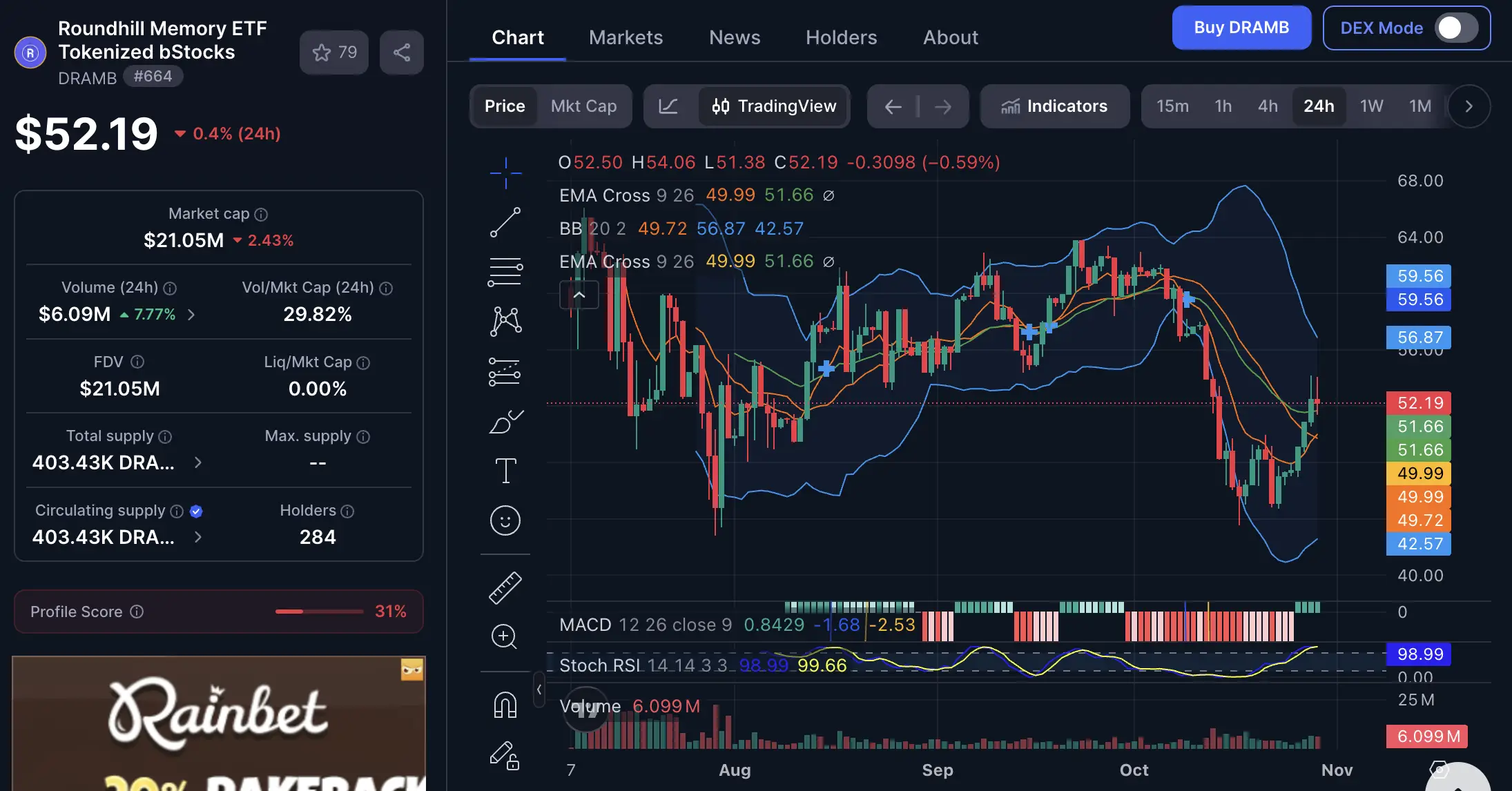Click the Profile Score progress bar
This screenshot has height=791, width=1512.
click(319, 612)
